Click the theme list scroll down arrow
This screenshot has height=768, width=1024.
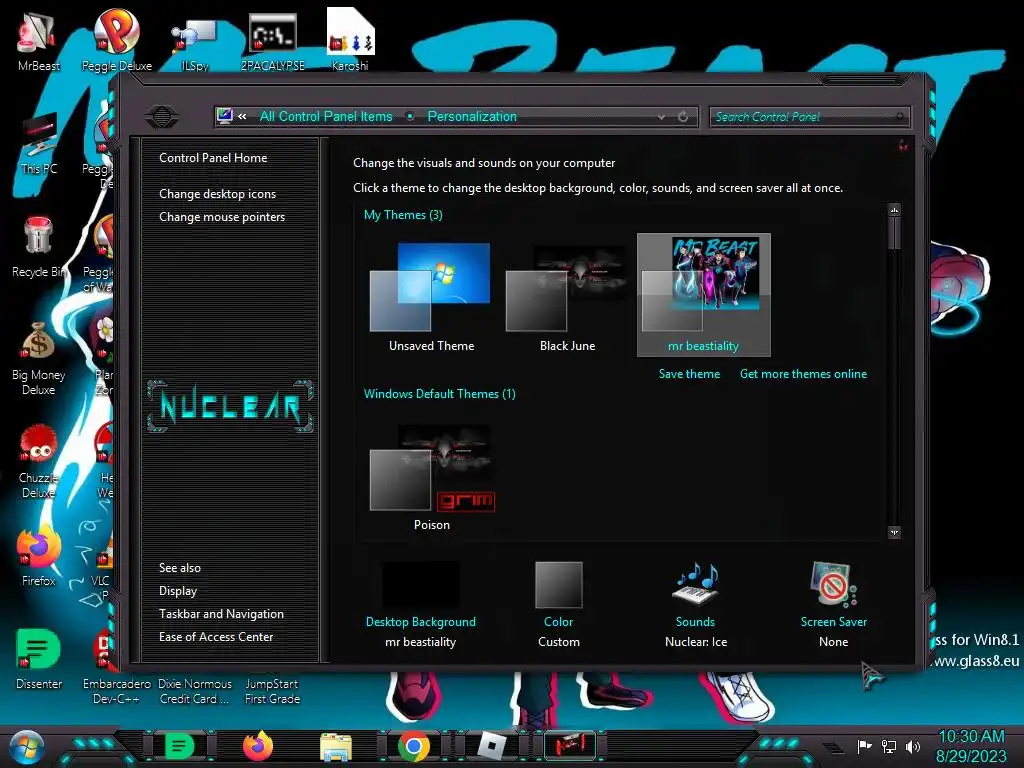[x=894, y=532]
